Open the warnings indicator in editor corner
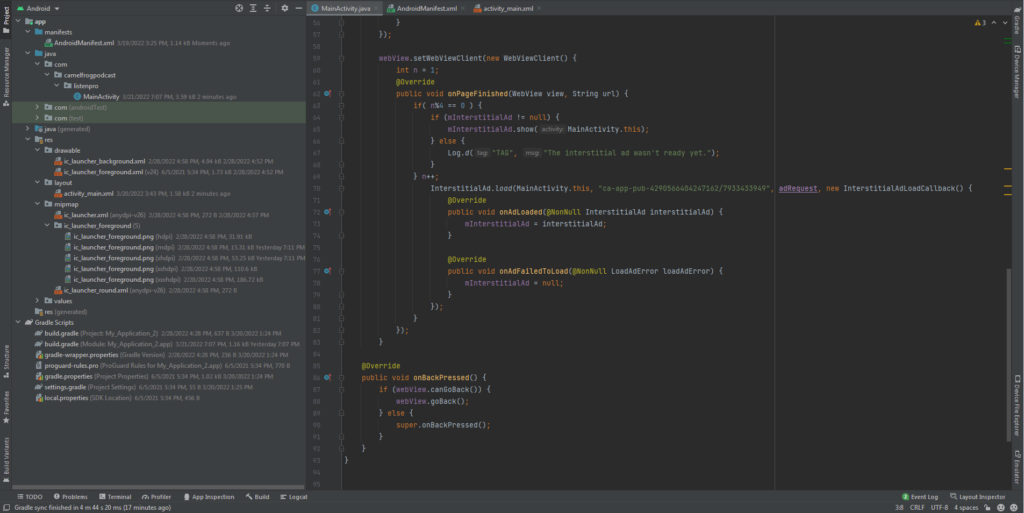Screen dimensions: 1024x513 pyautogui.click(x=979, y=22)
